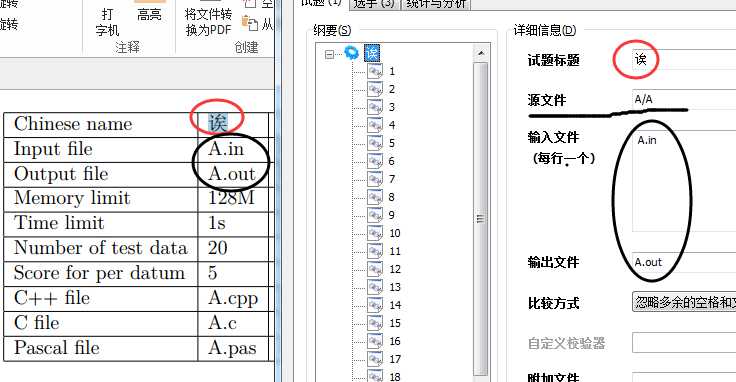Click the A.cpp cell in PDF table
Image resolution: width=736 pixels, height=382 pixels.
pos(233,298)
